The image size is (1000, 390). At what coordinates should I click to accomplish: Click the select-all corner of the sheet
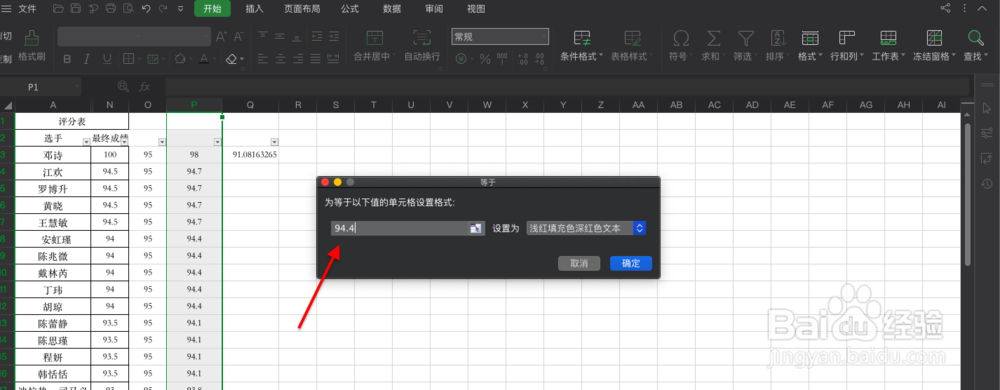[7, 106]
